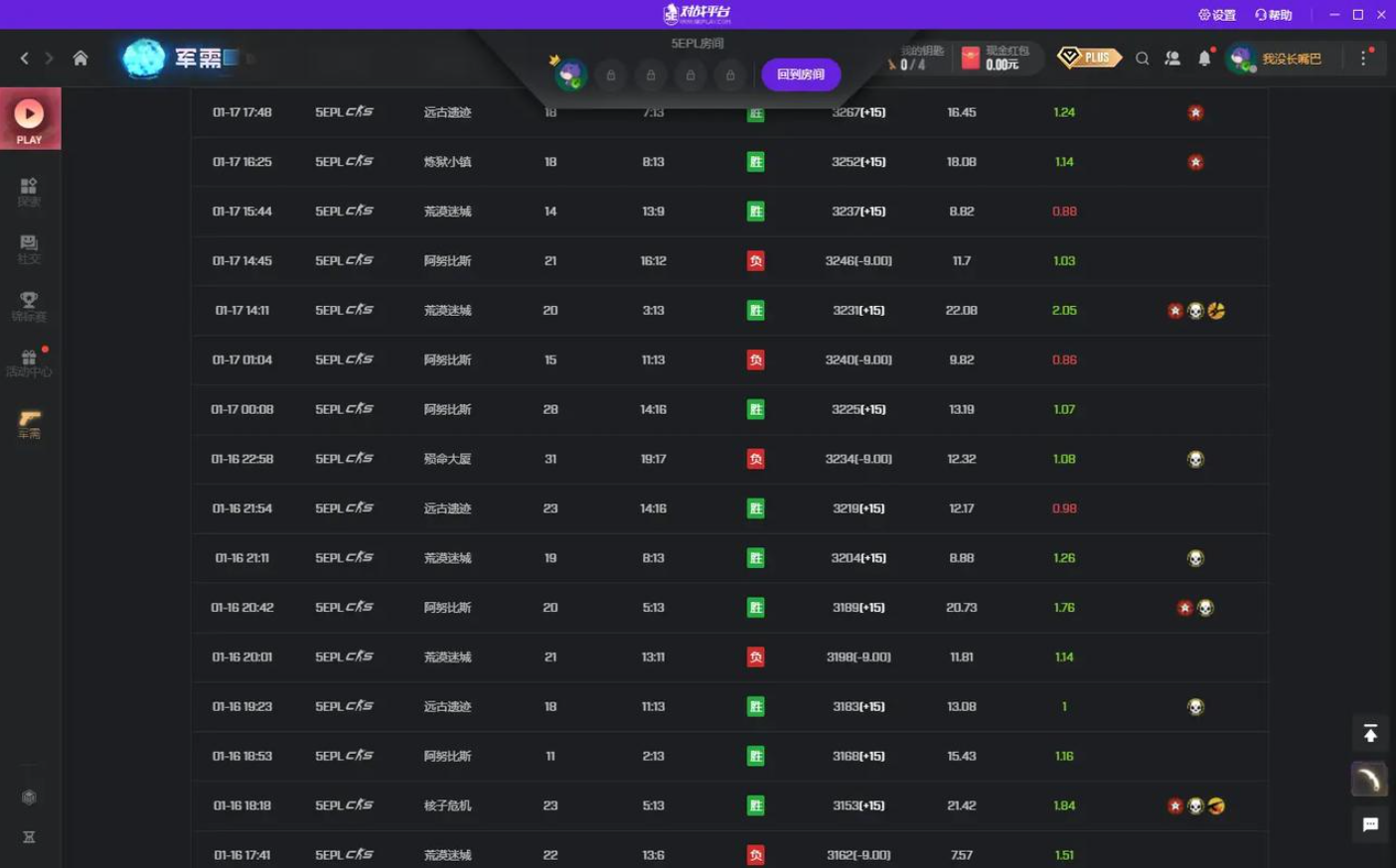
Task: Click map name 核子危机
Action: coord(447,805)
